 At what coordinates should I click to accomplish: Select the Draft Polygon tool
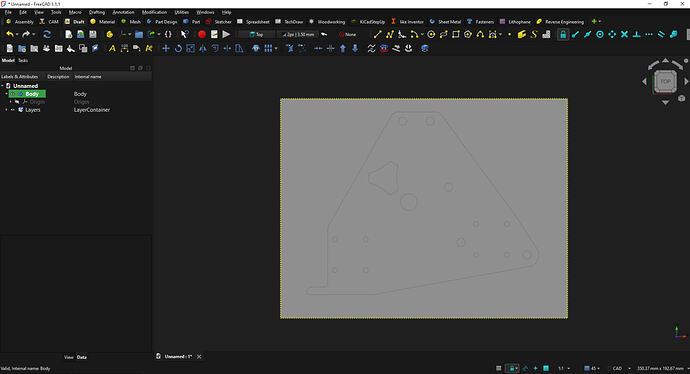click(x=468, y=34)
